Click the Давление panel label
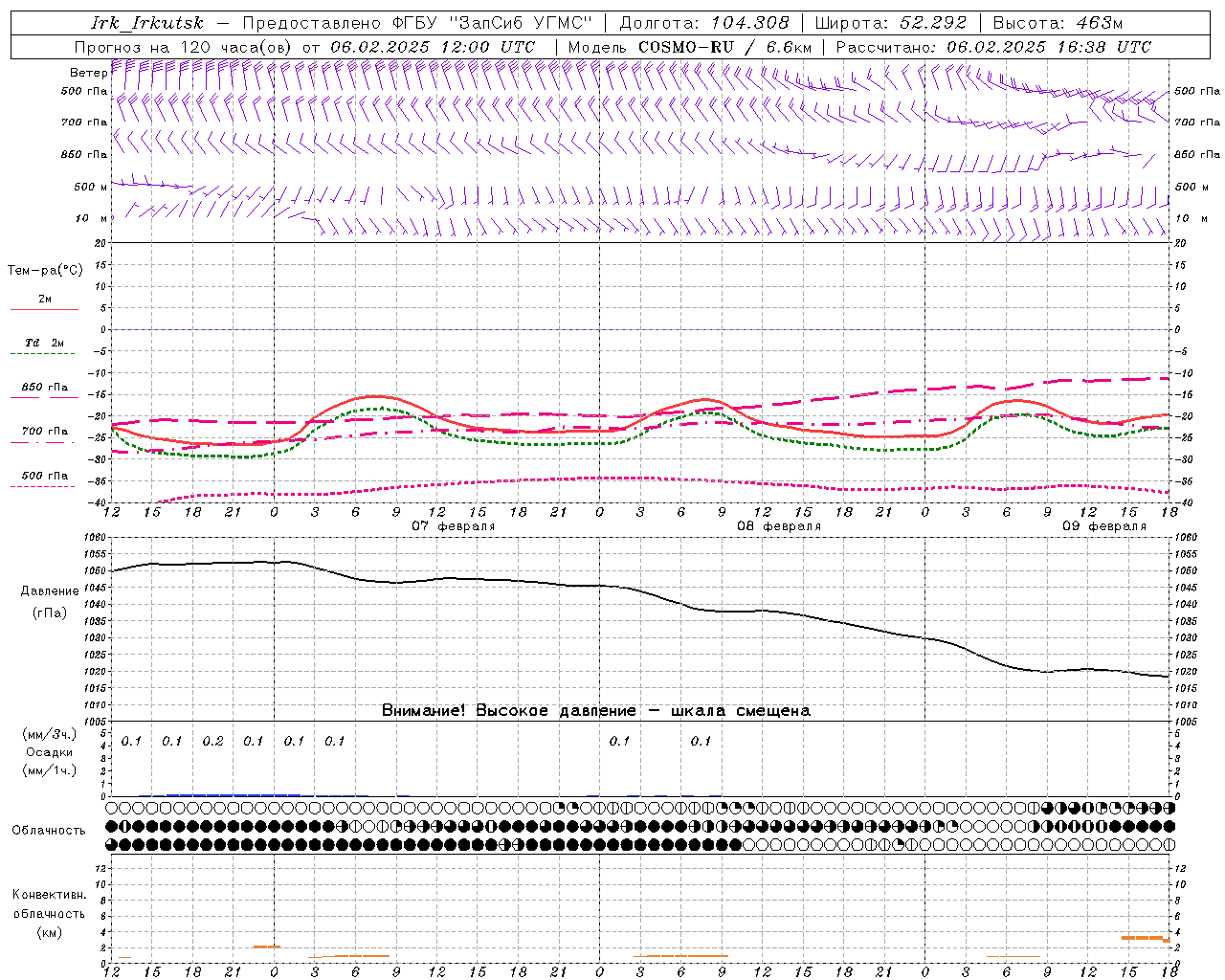 tap(50, 591)
